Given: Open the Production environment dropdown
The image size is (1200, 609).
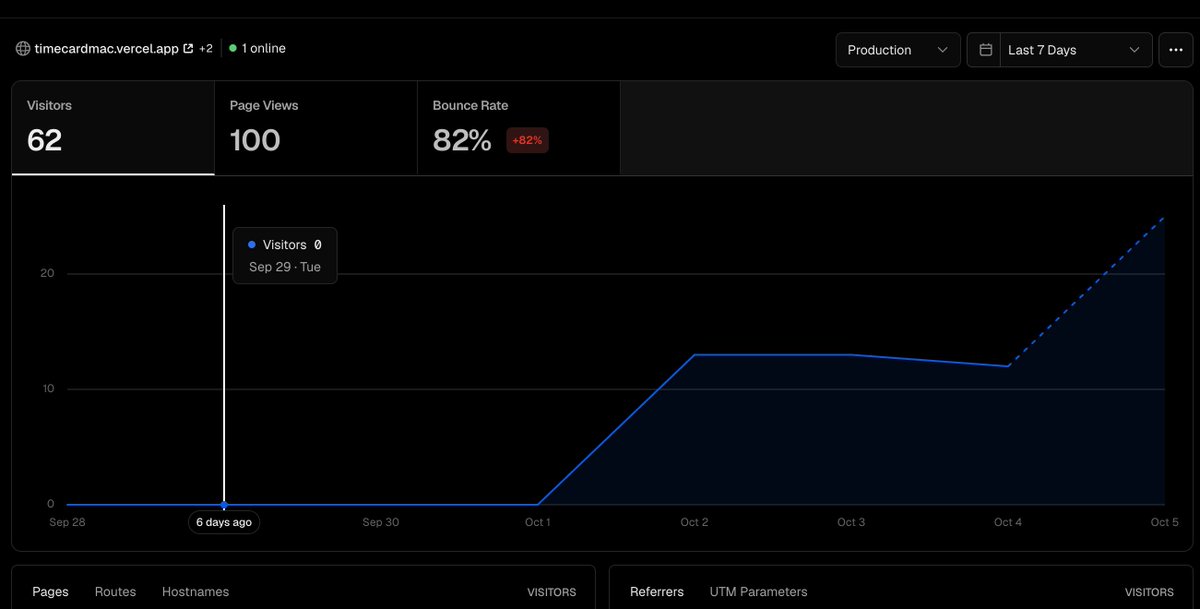Looking at the screenshot, I should [x=898, y=50].
